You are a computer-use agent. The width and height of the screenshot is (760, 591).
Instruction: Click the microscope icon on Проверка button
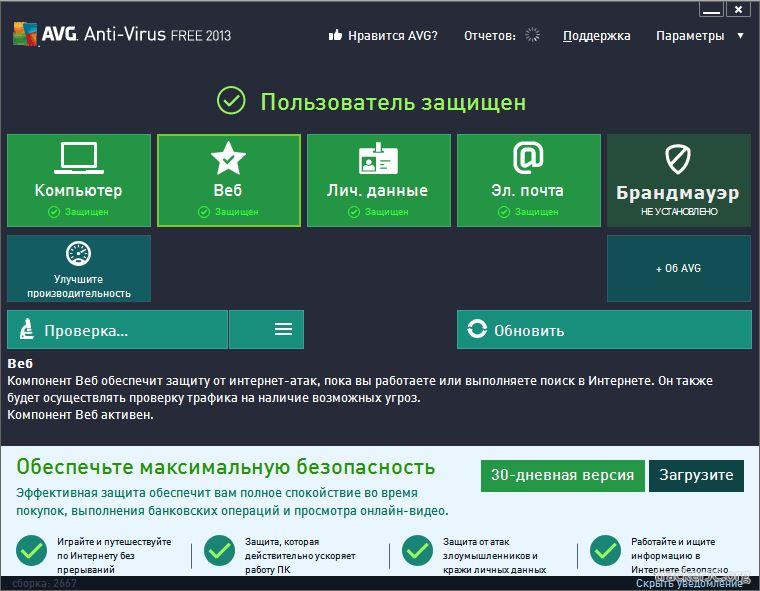pos(26,330)
